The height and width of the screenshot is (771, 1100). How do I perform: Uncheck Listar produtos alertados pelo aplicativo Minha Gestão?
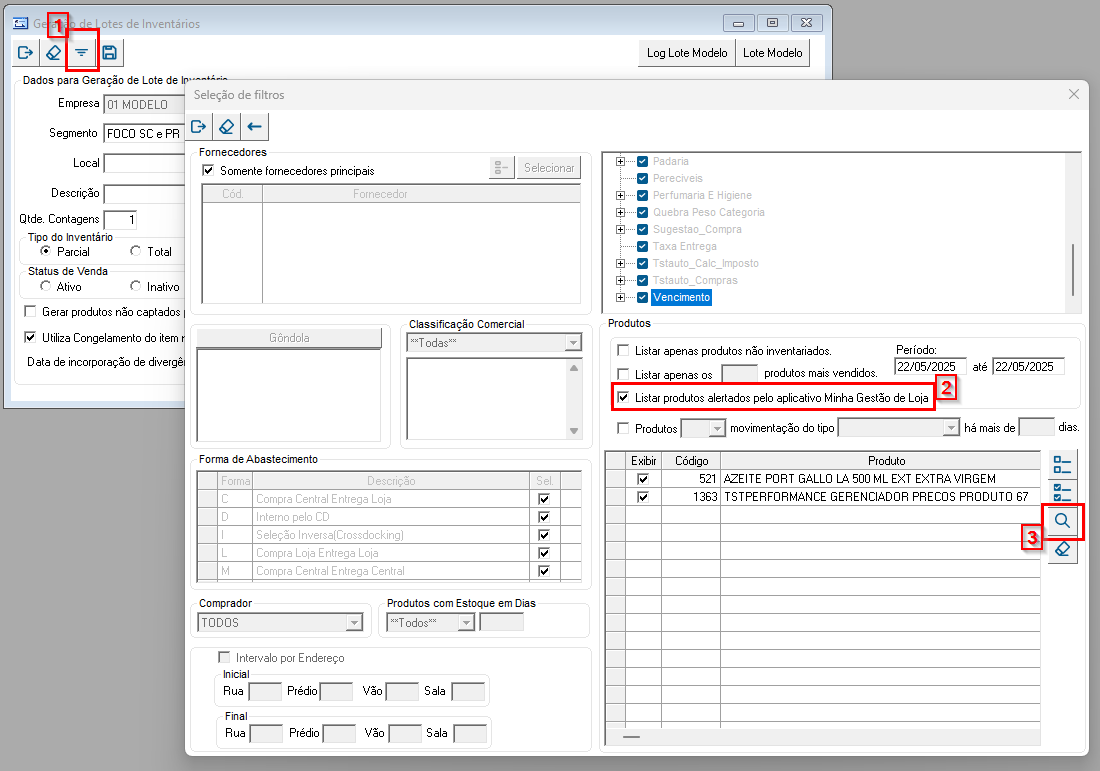pyautogui.click(x=623, y=397)
